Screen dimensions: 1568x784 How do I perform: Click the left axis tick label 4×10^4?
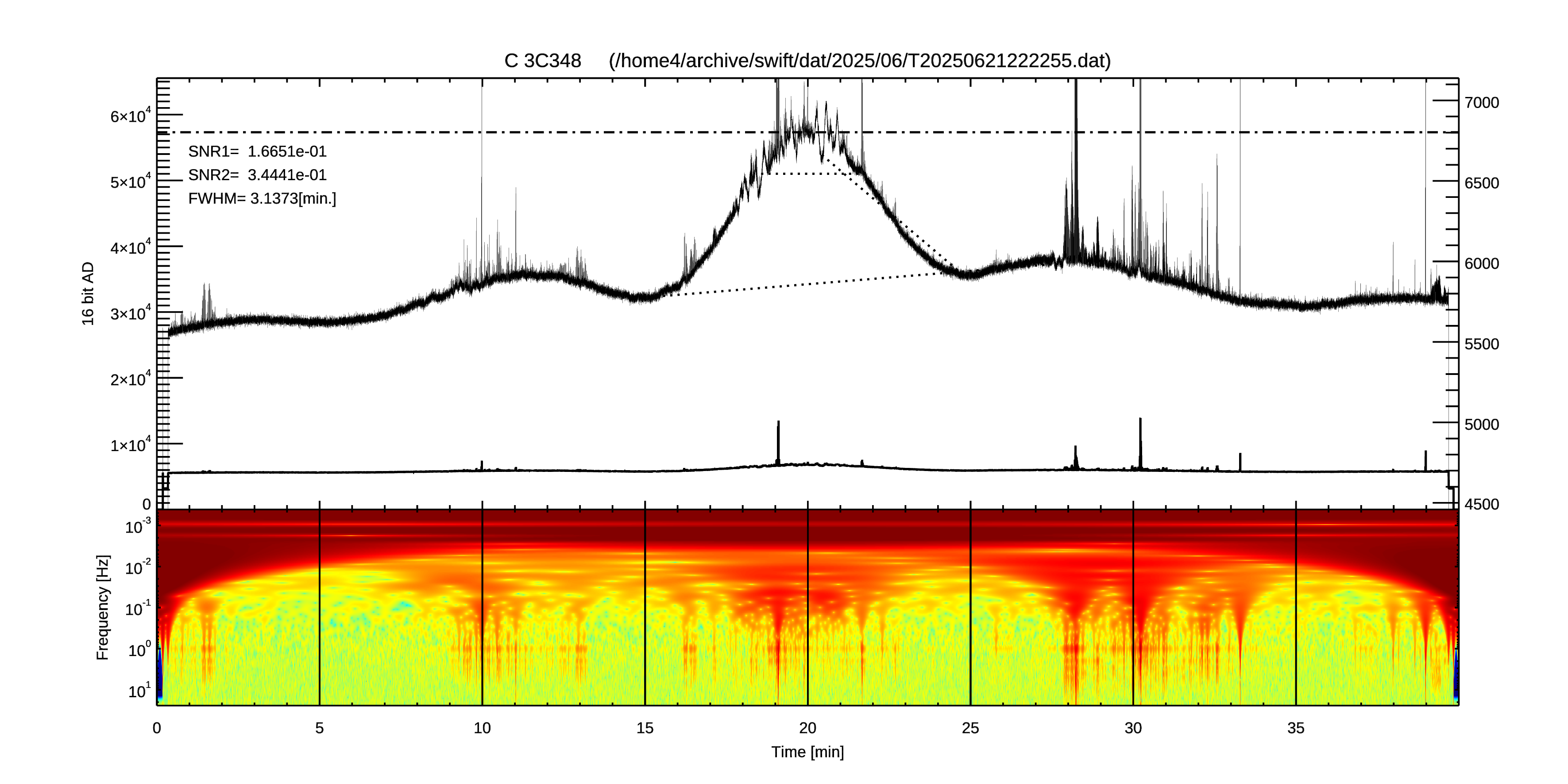[x=130, y=247]
